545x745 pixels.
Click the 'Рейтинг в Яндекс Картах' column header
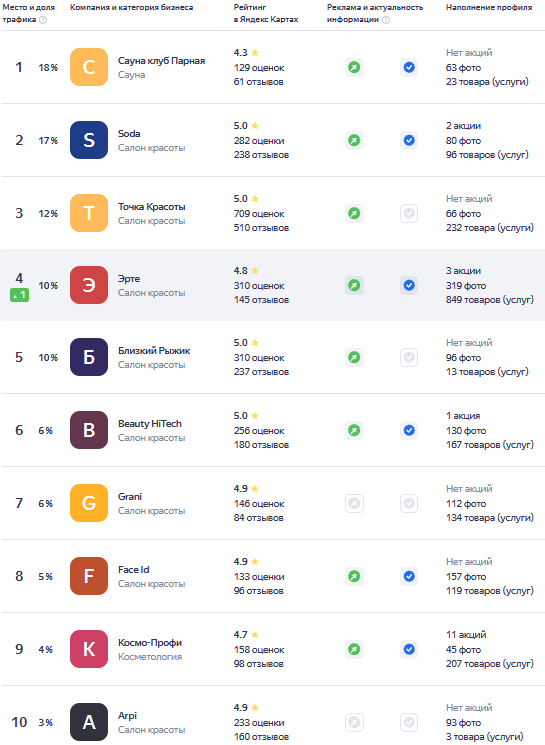(266, 13)
